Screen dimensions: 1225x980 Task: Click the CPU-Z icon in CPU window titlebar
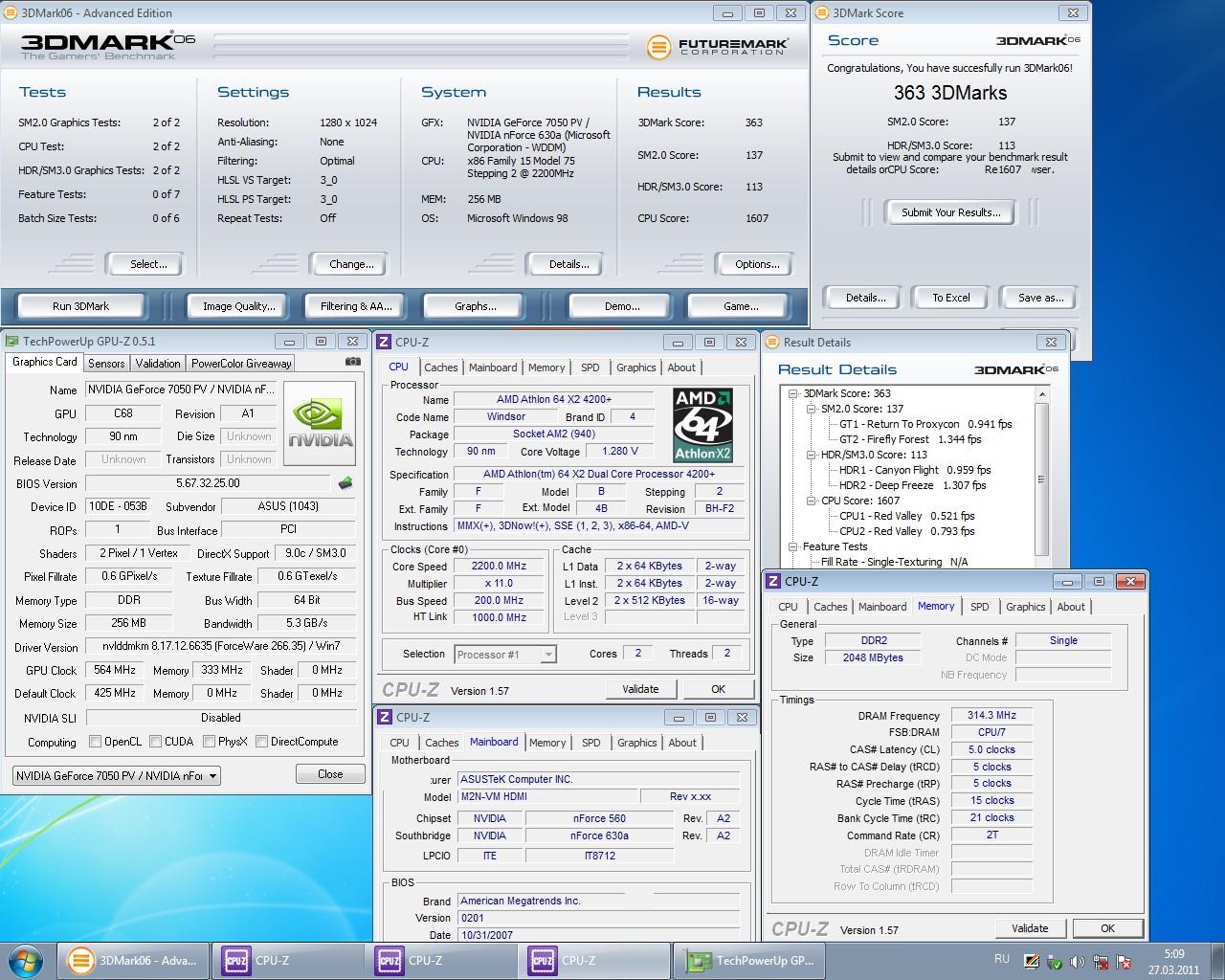click(x=384, y=342)
